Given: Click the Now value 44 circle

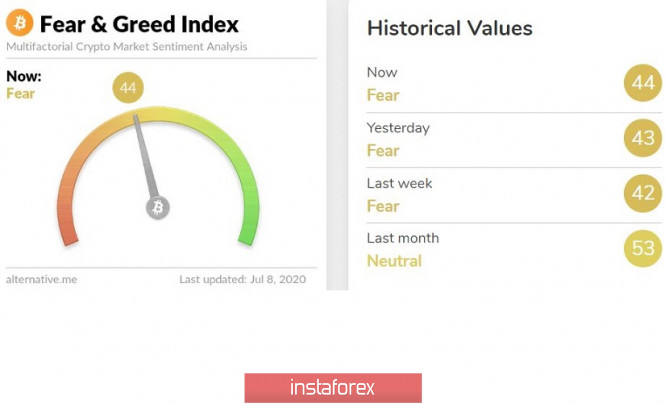Looking at the screenshot, I should coord(643,85).
